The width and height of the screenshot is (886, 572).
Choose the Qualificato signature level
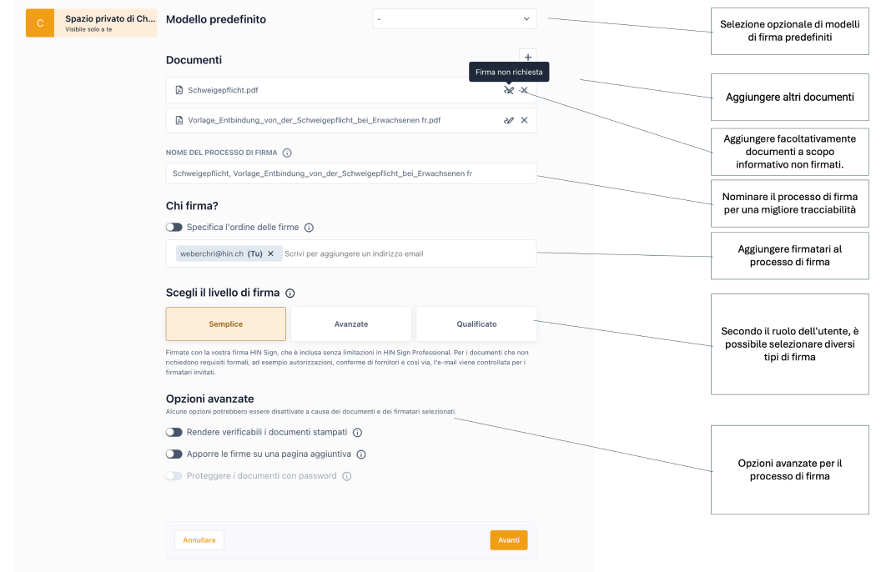click(476, 324)
